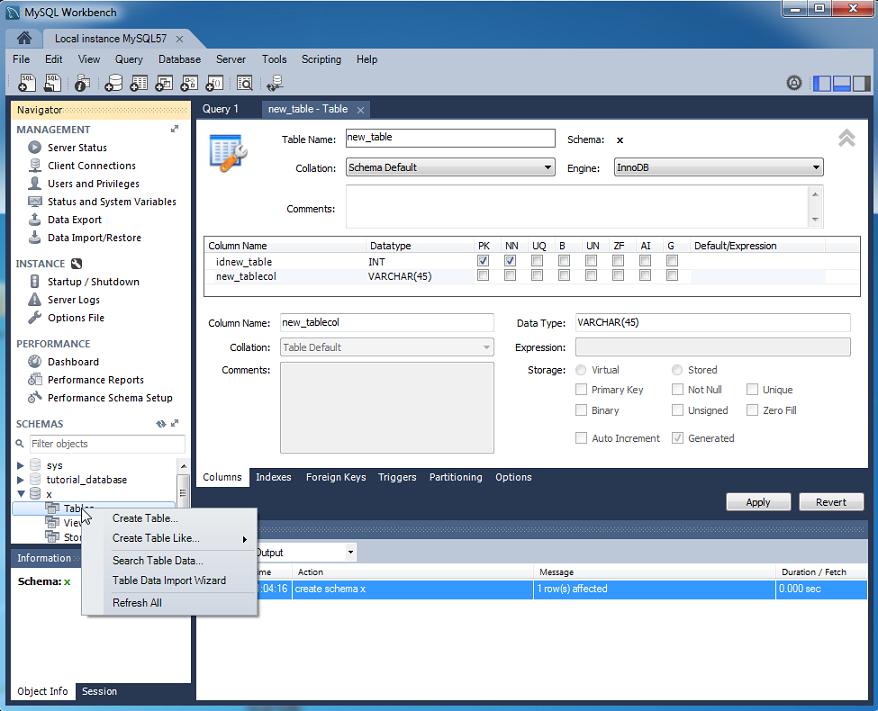
Task: Switch to the Query 1 tab
Action: pyautogui.click(x=221, y=109)
